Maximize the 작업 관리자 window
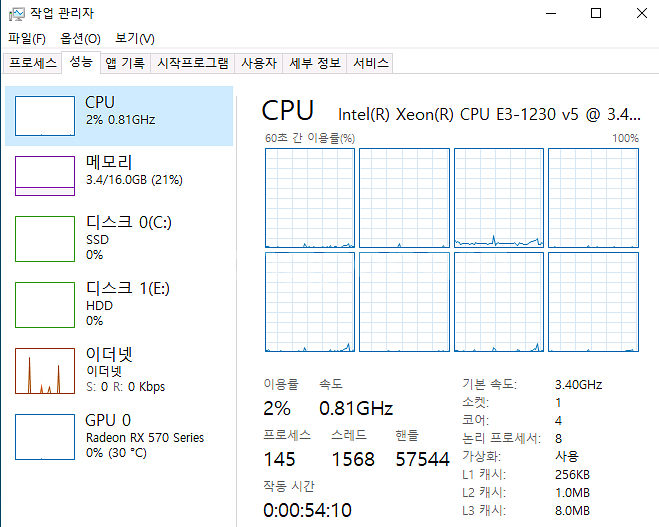The height and width of the screenshot is (527, 659). point(596,13)
